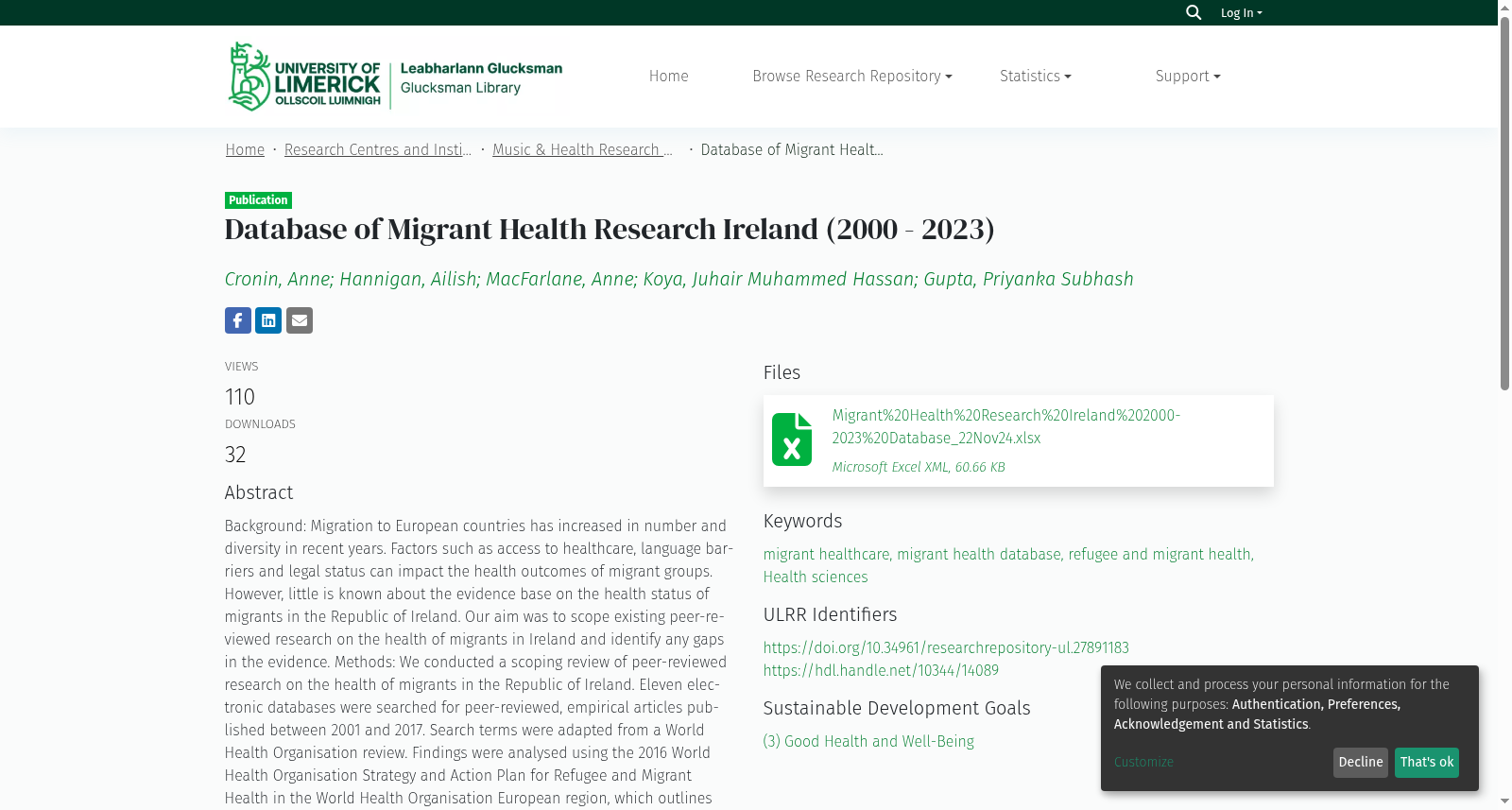The image size is (1512, 810).
Task: Click the Keywords heading
Action: (802, 521)
